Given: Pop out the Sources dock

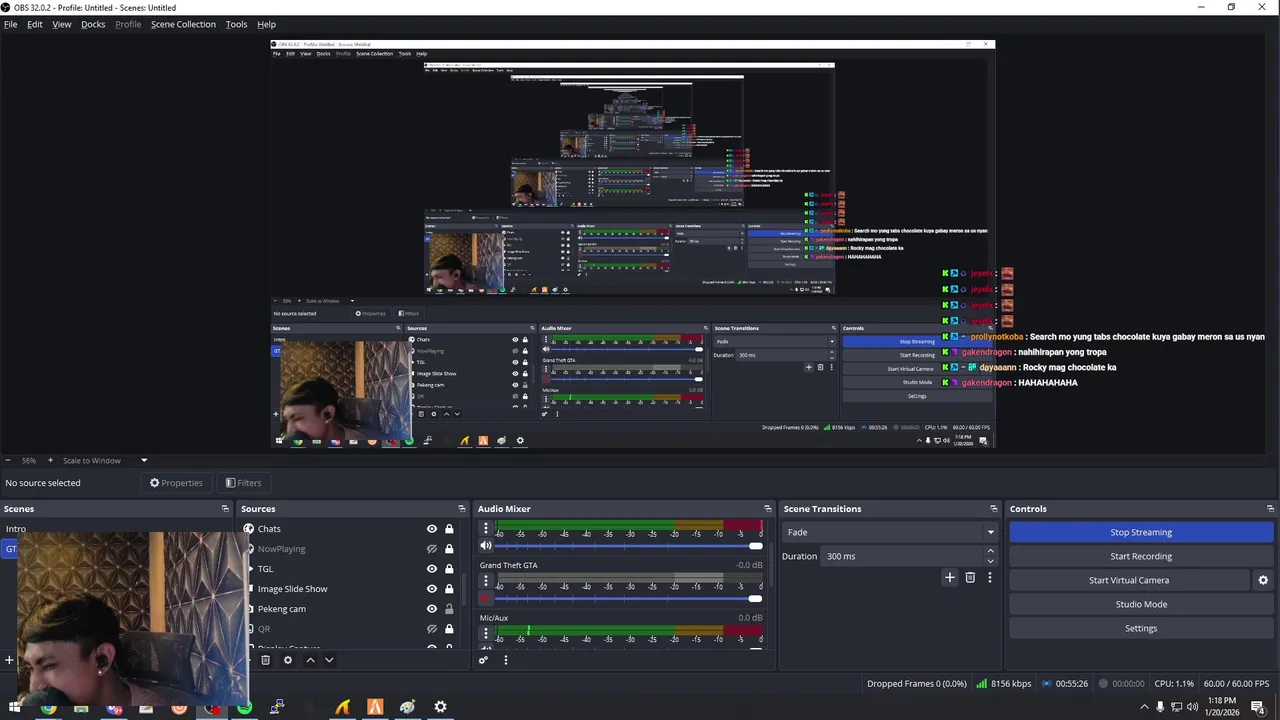Looking at the screenshot, I should (462, 509).
